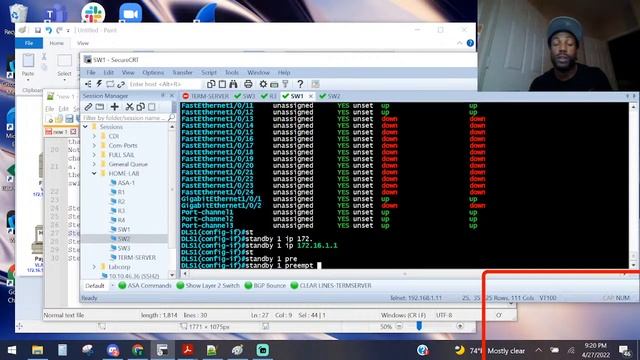Click the Reconnect chain-link icon
This screenshot has height=360, width=640.
click(x=121, y=84)
